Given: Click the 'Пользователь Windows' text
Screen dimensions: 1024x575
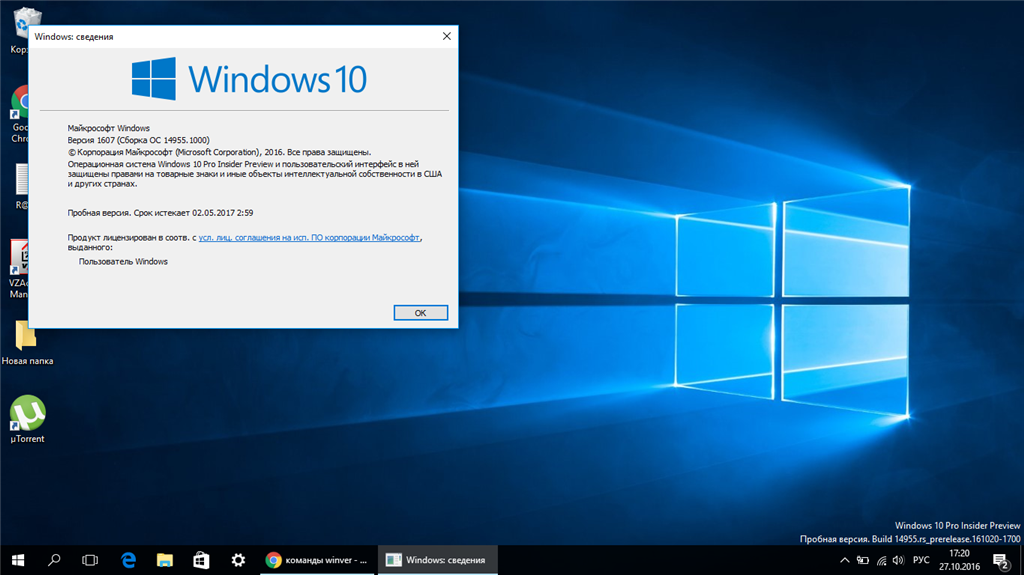Looking at the screenshot, I should coord(123,261).
